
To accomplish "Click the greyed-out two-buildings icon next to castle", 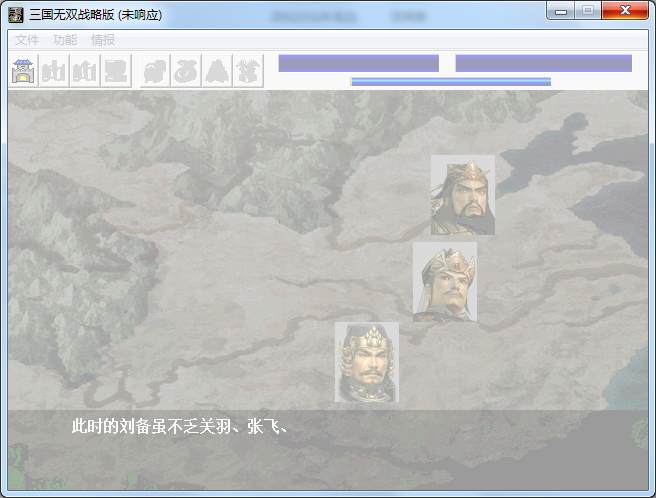I will 54,71.
